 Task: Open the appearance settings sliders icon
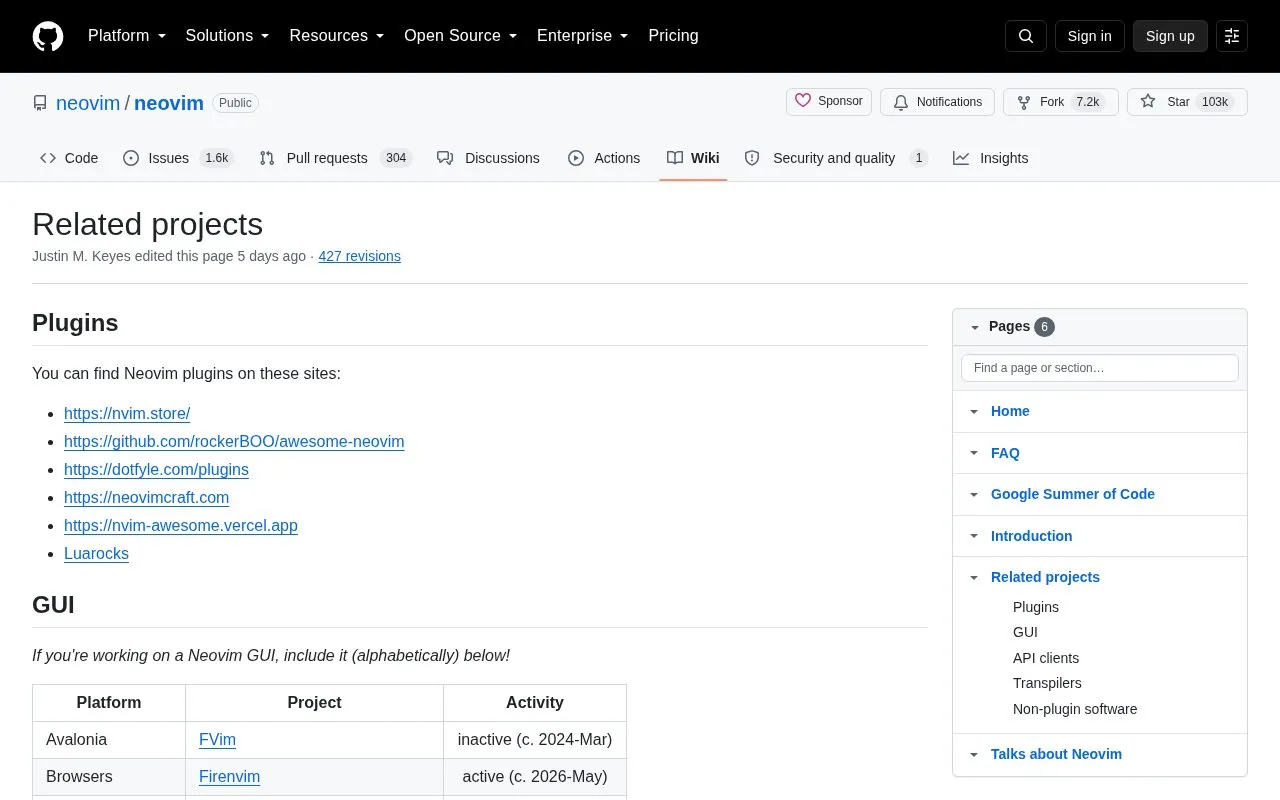(1232, 36)
